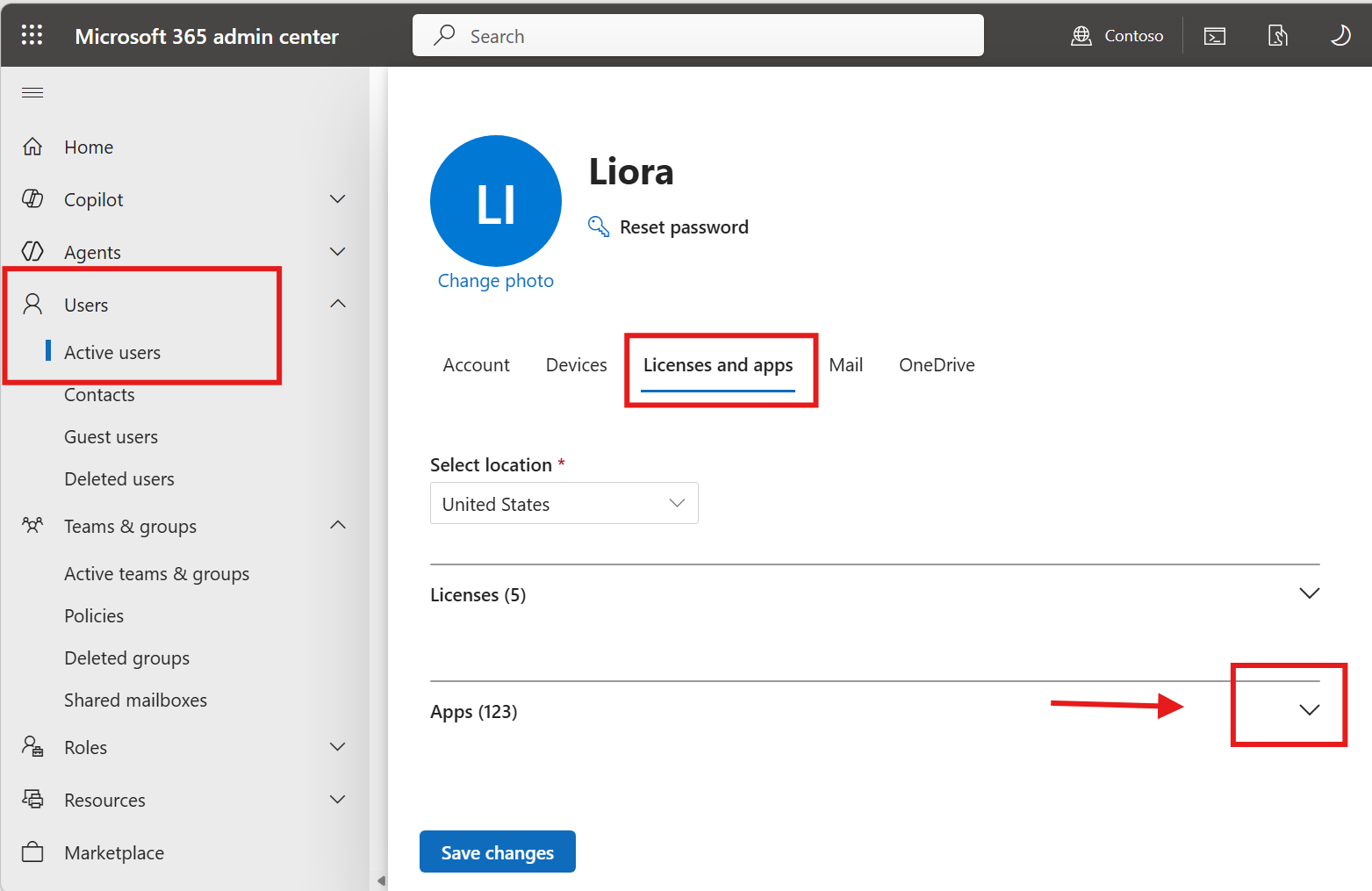This screenshot has width=1372, height=891.
Task: Click Liora's LI profile avatar
Action: click(496, 201)
